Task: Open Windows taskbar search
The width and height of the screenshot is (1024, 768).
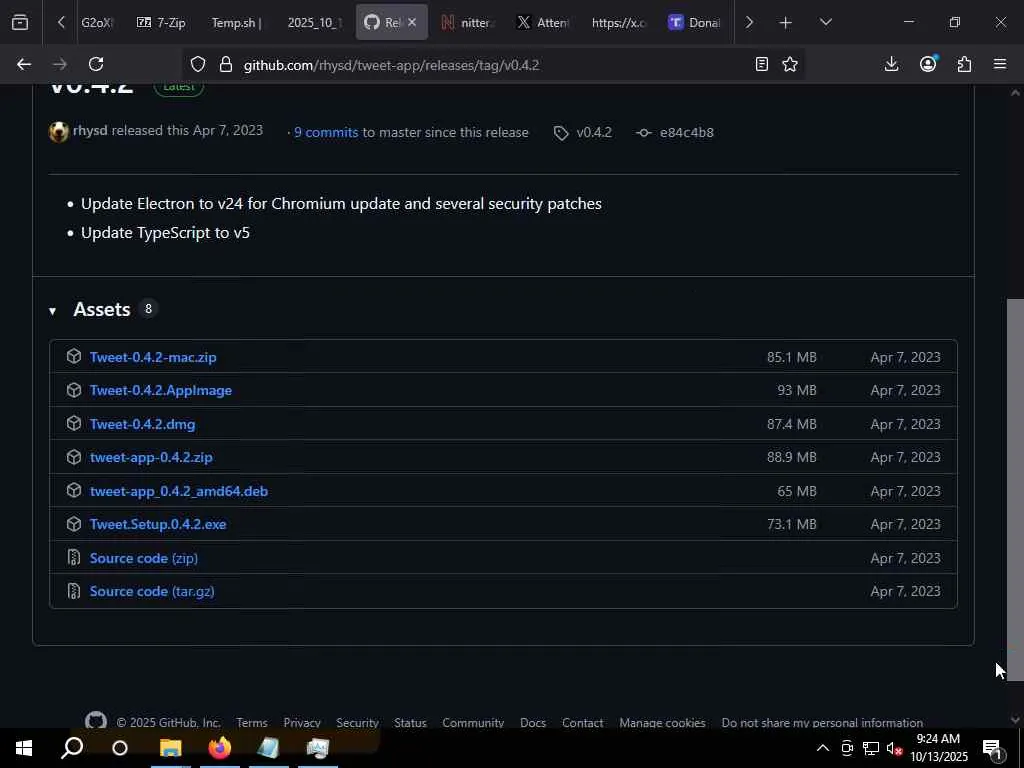Action: pyautogui.click(x=72, y=748)
